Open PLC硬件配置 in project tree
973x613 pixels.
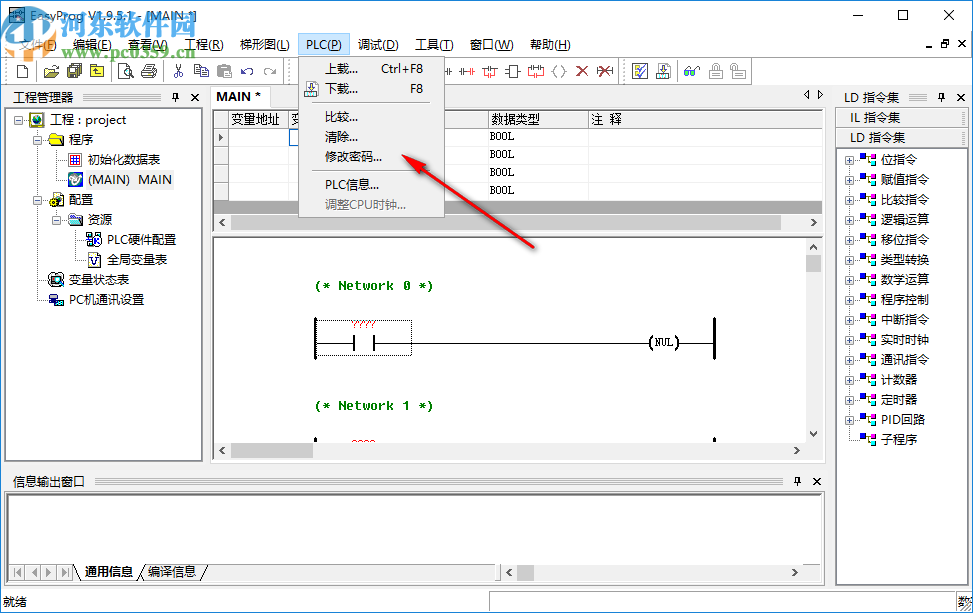point(141,239)
